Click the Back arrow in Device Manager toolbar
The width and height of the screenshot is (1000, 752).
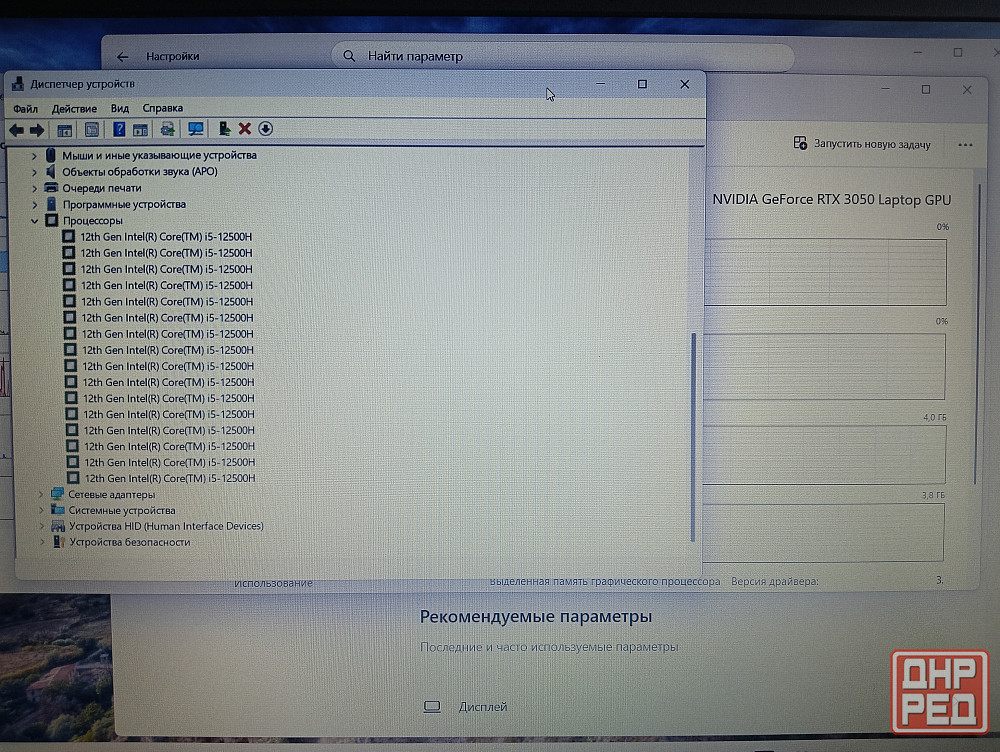point(16,129)
